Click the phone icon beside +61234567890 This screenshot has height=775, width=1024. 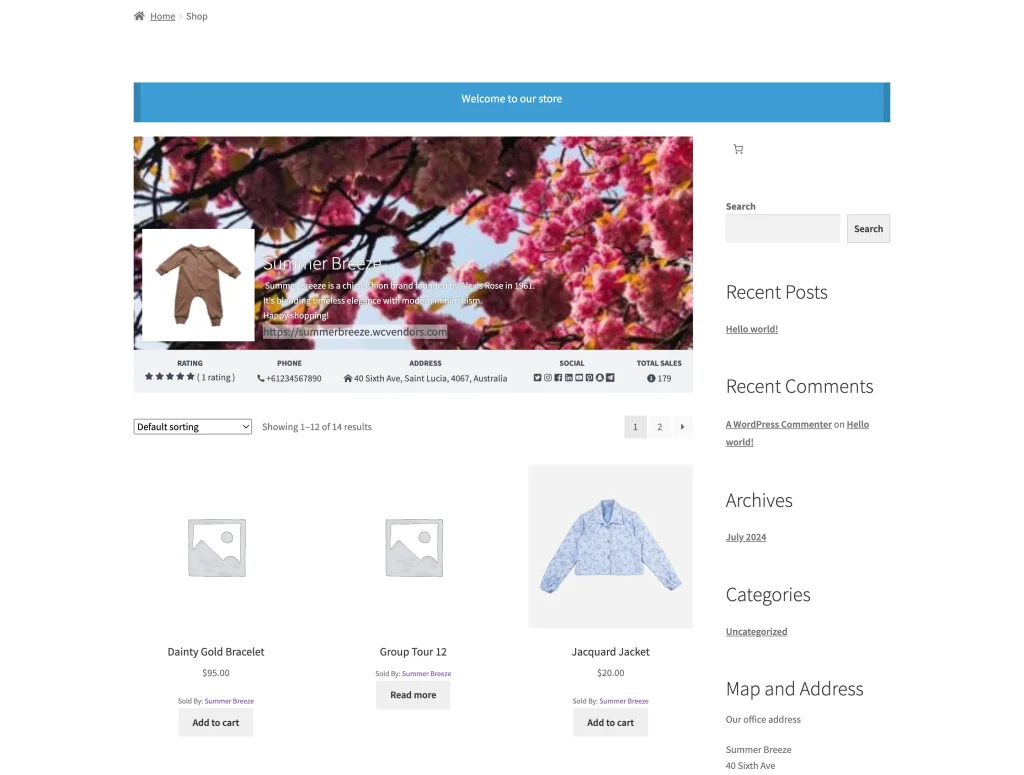(261, 378)
